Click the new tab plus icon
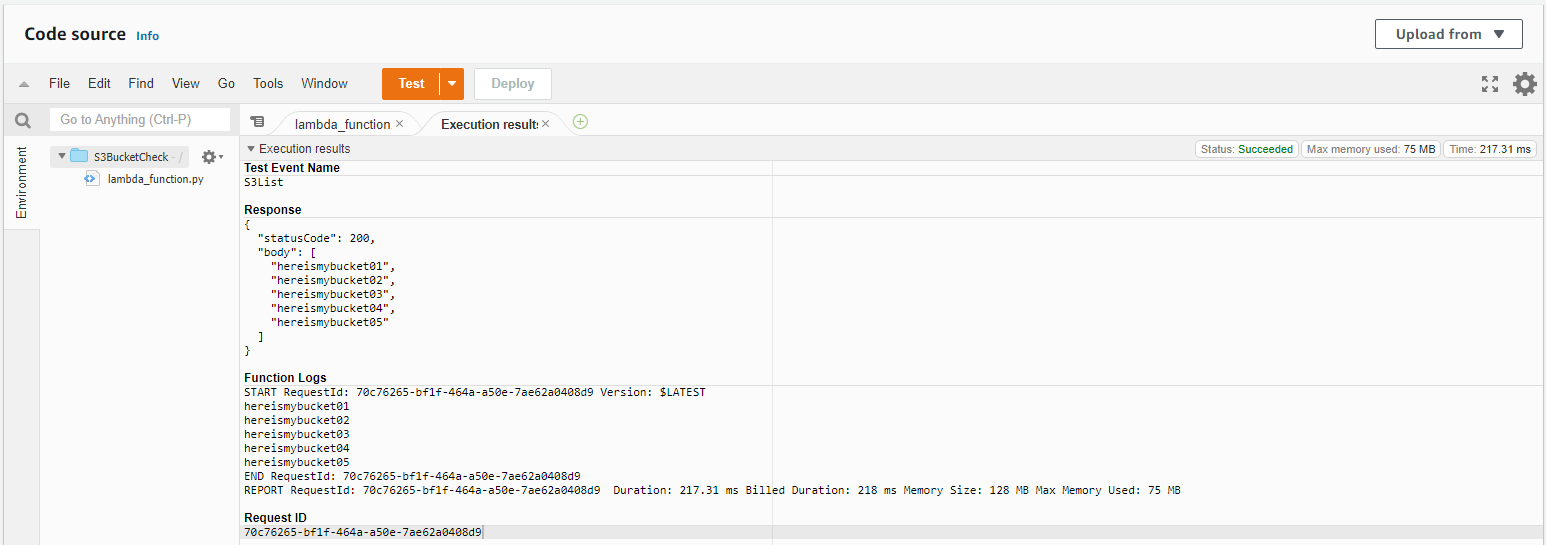The image size is (1546, 545). (x=580, y=122)
